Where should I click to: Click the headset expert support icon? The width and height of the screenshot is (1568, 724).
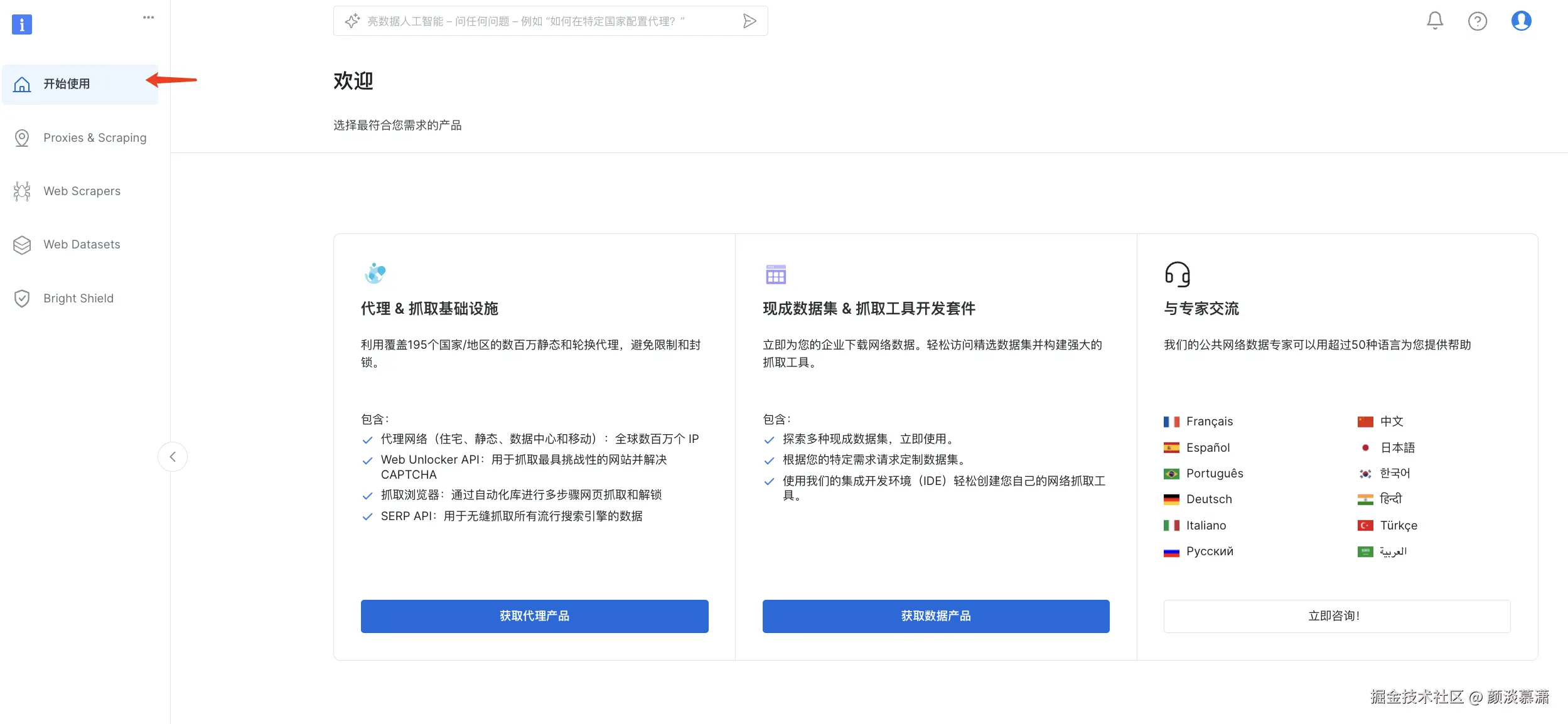tap(1177, 274)
